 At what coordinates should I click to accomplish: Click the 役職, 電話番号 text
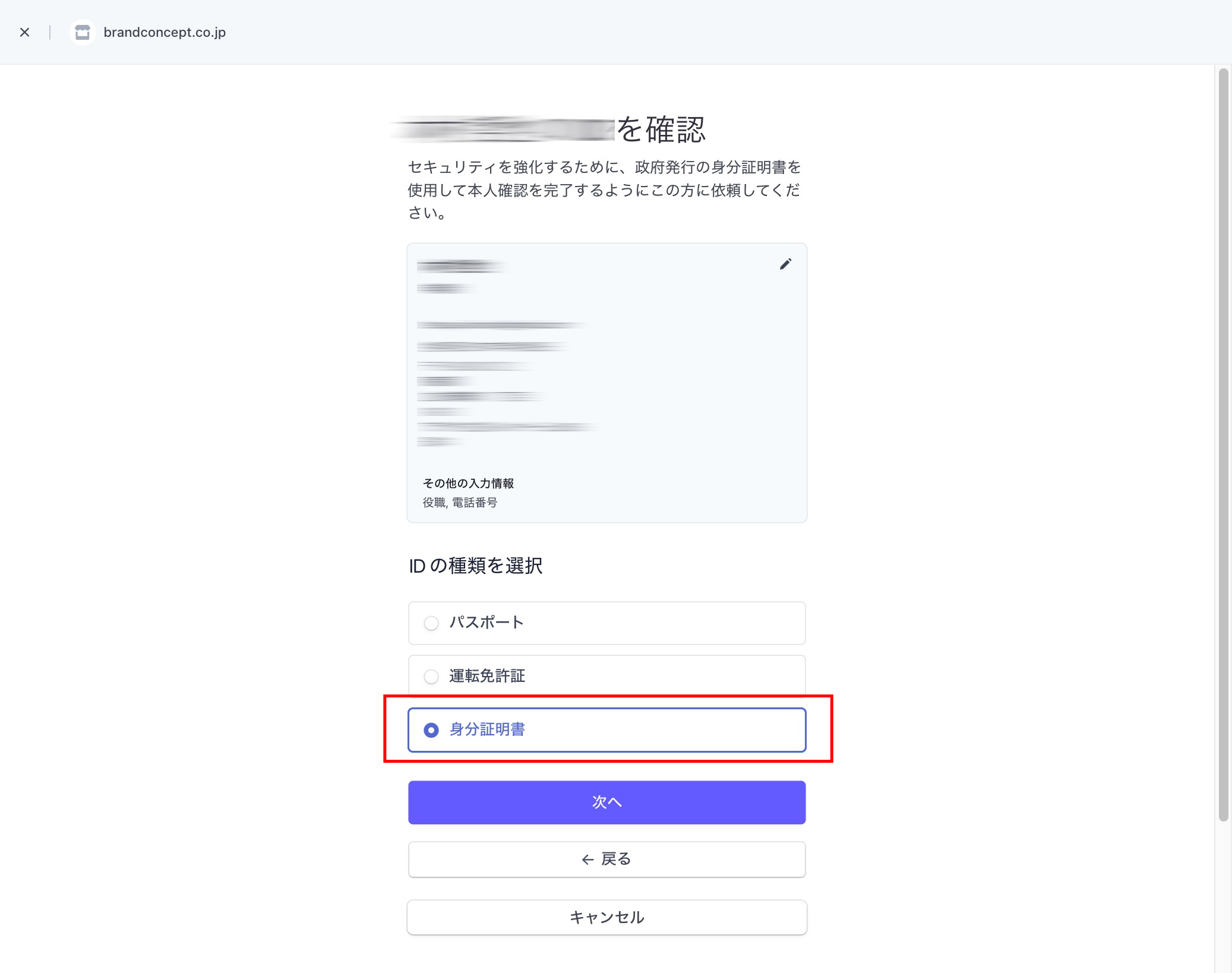pos(460,503)
